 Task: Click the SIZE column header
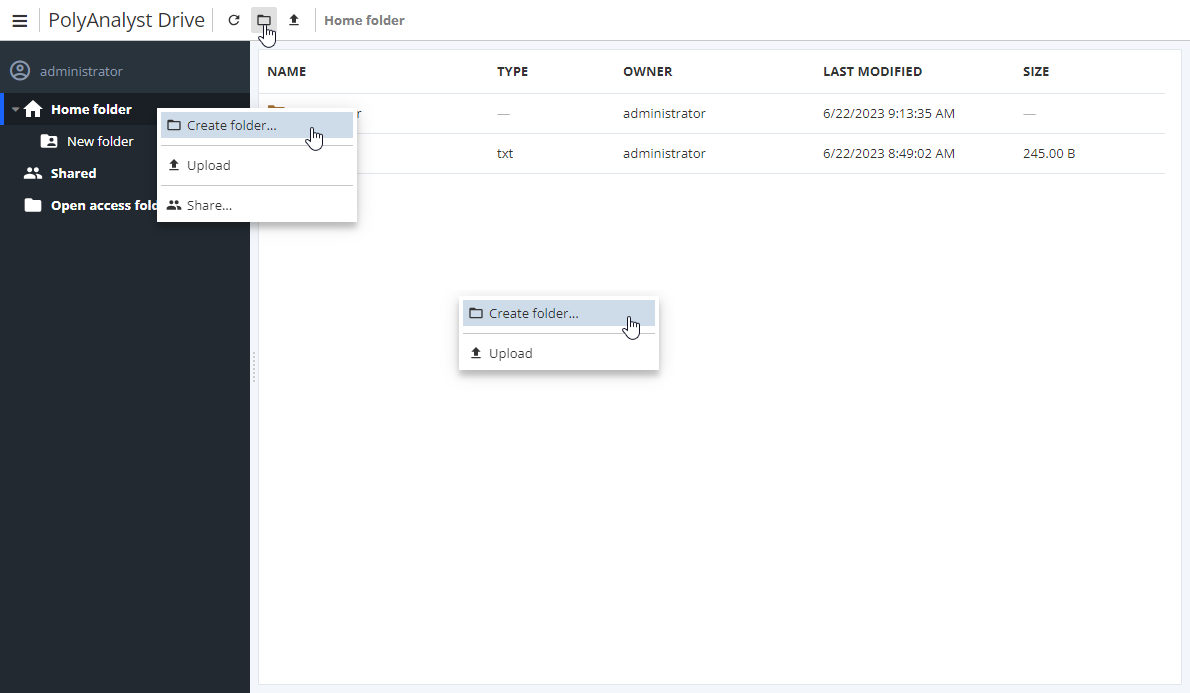1036,71
